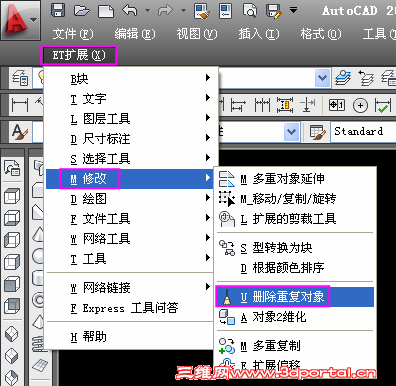
Task: Click the Standard table style field
Action: 363,132
